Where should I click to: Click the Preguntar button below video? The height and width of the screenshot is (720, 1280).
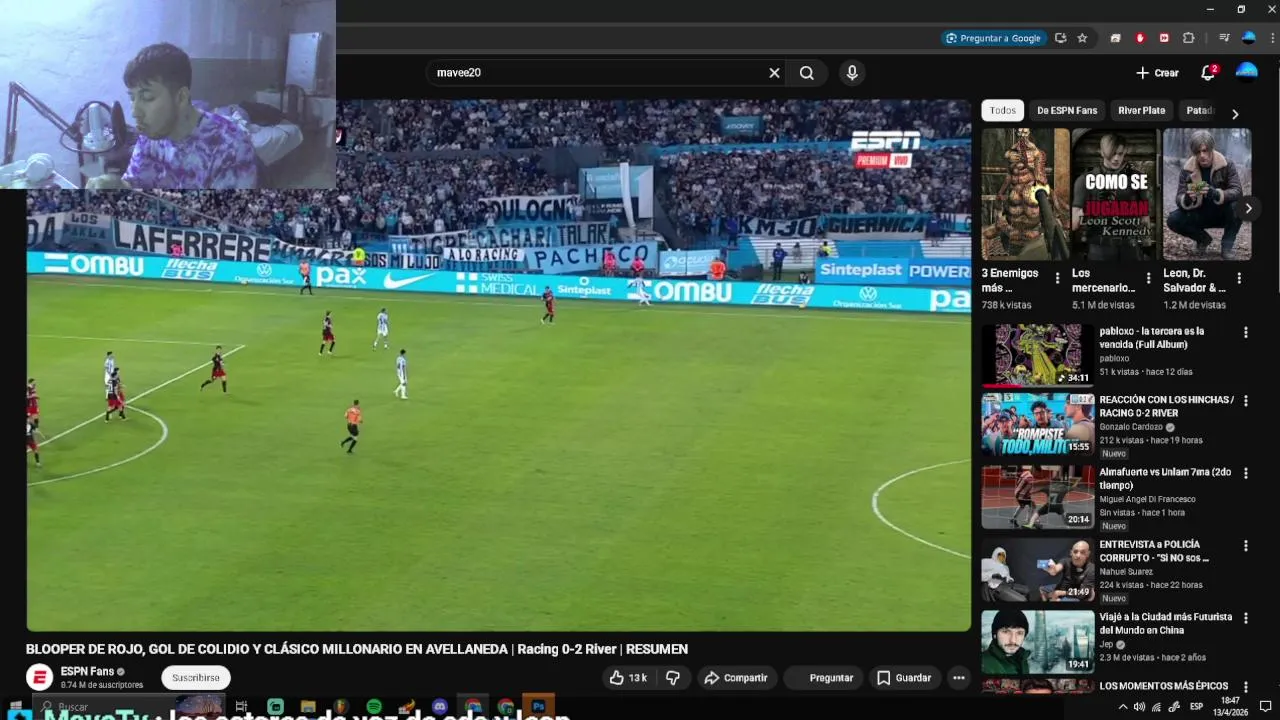tap(823, 678)
